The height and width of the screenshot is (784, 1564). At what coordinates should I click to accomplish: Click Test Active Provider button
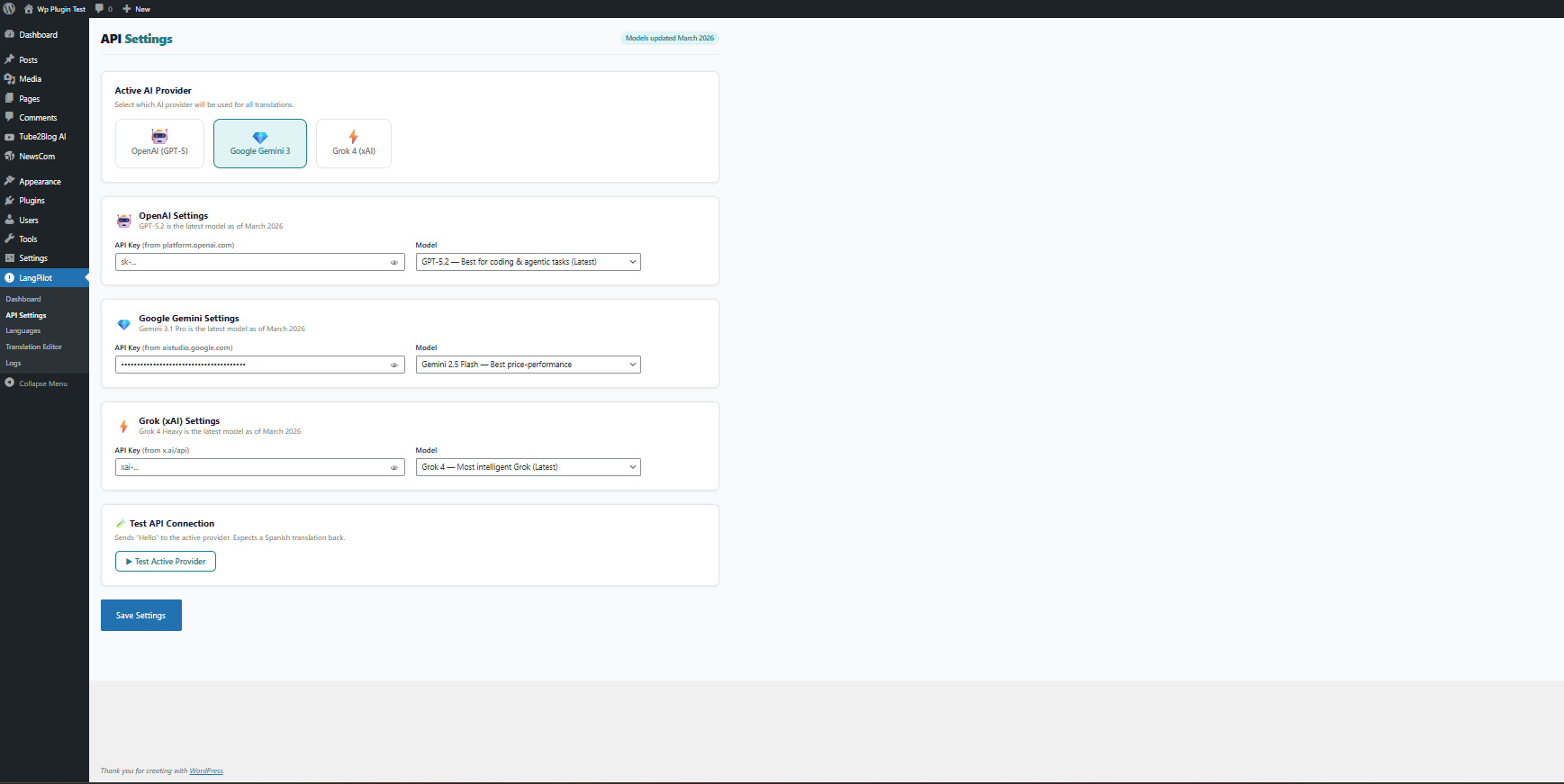166,562
